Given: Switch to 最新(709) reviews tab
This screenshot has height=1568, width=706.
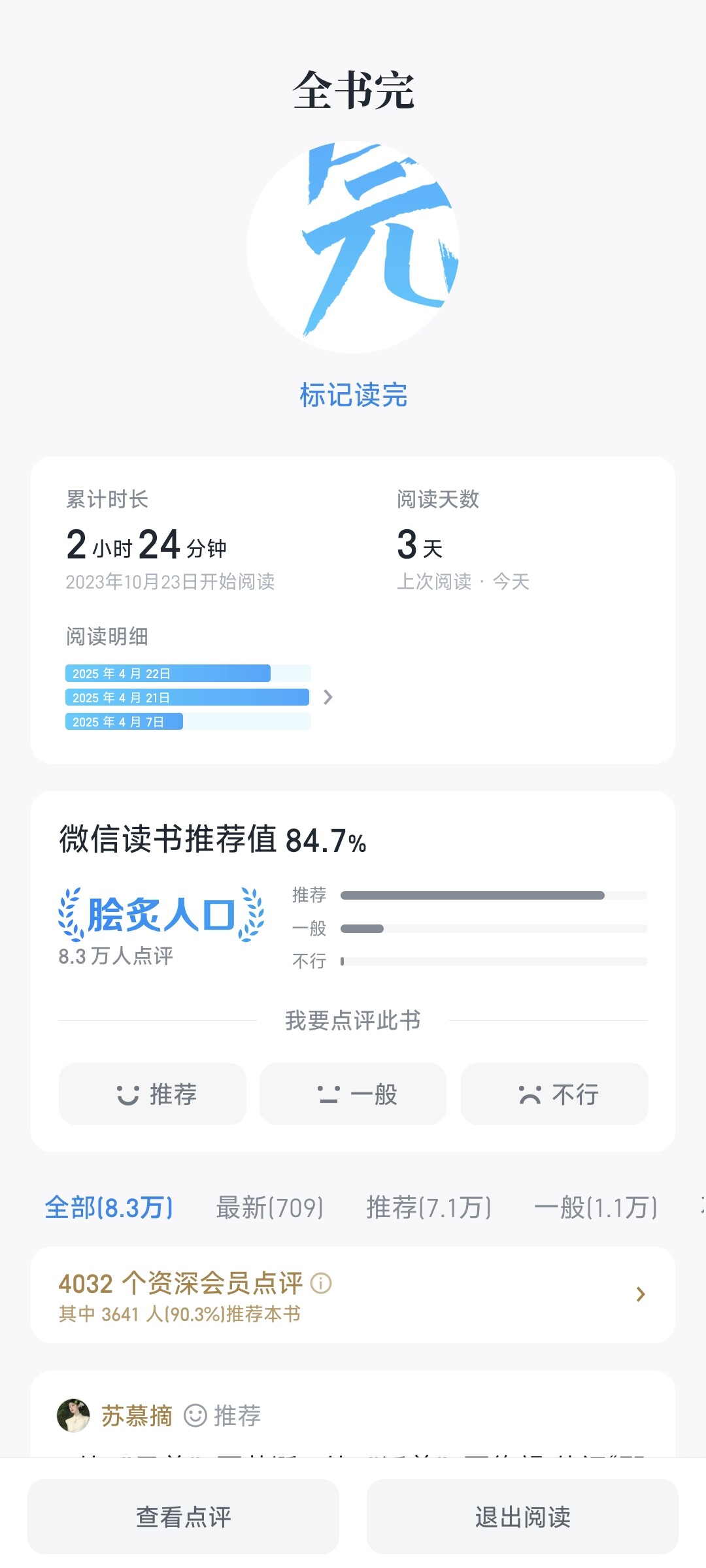Looking at the screenshot, I should coord(269,1207).
